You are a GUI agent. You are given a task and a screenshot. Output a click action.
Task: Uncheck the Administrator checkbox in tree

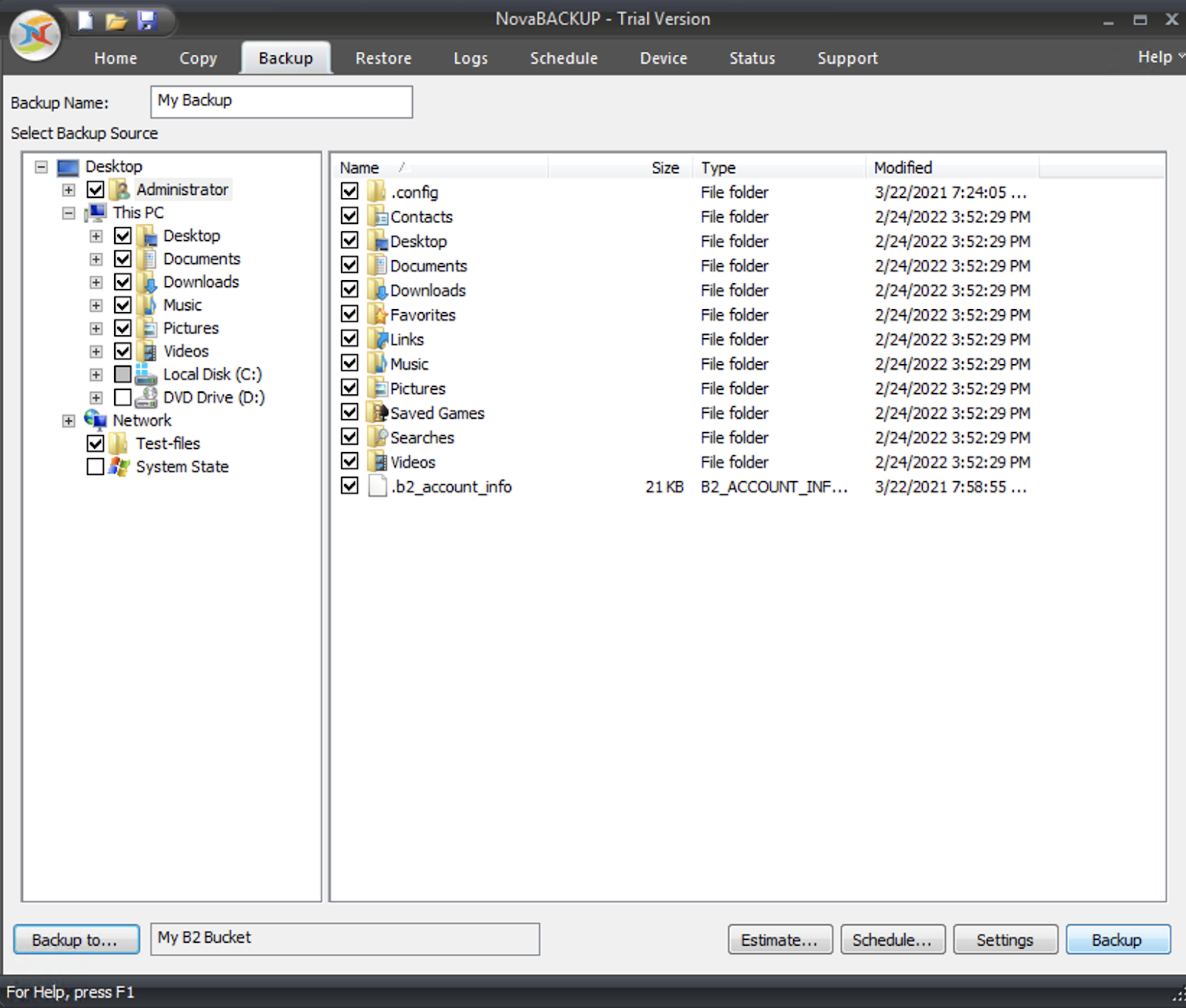(96, 190)
